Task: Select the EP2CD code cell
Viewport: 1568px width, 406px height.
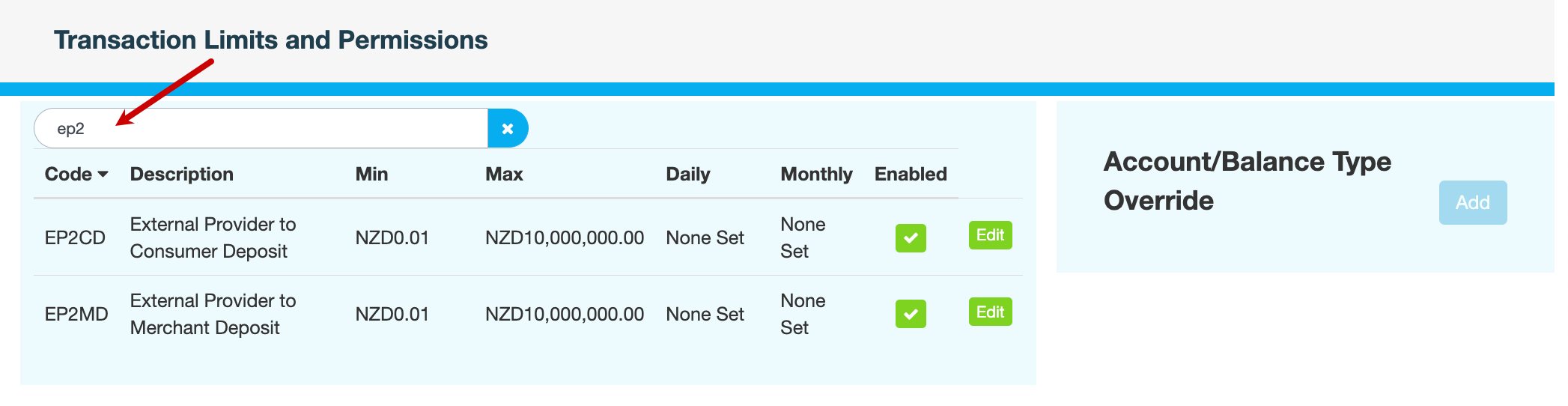Action: tap(75, 238)
